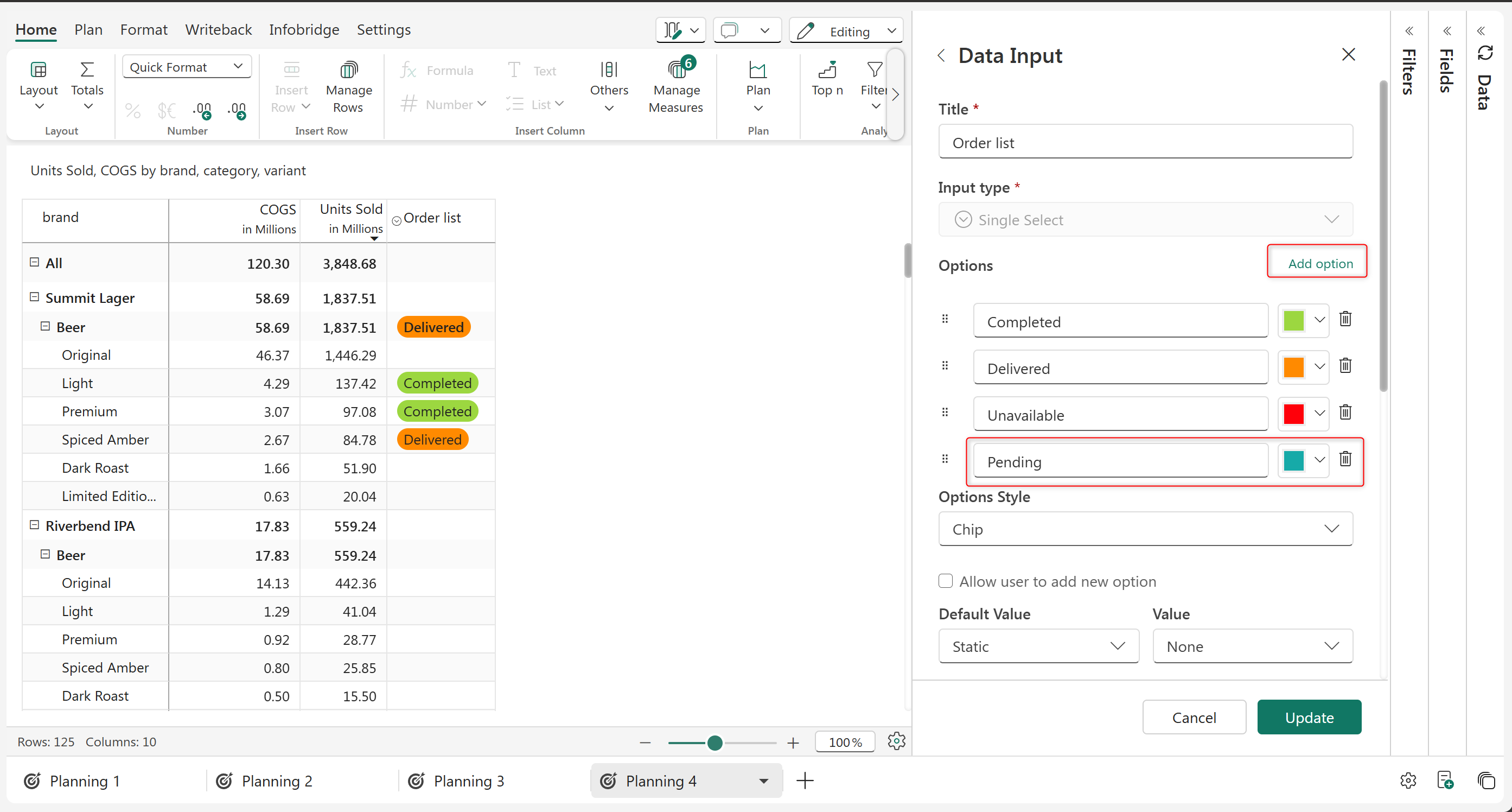Click the Top n analysis icon

tap(826, 71)
